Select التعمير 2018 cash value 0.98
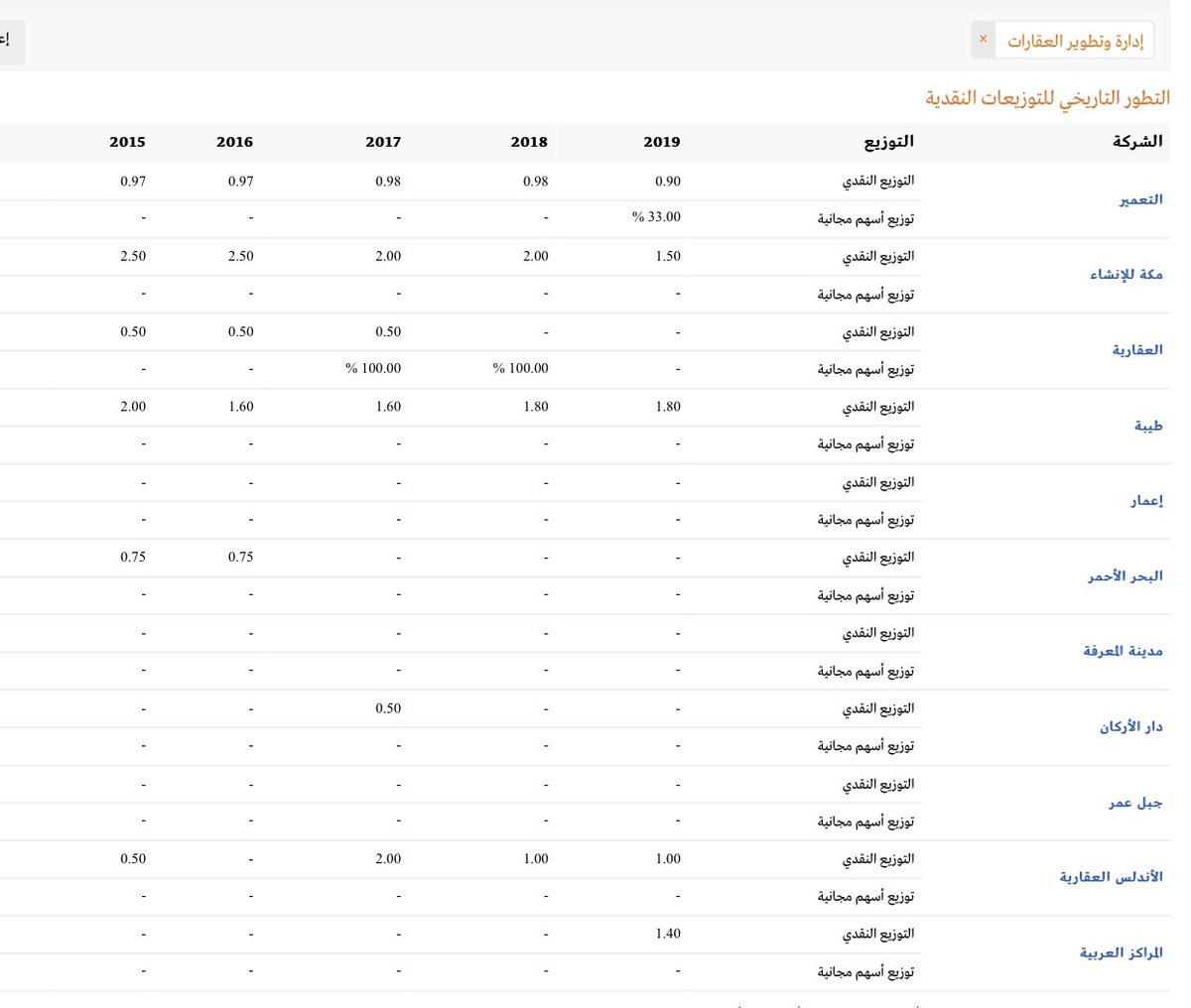The image size is (1191, 1008). pyautogui.click(x=535, y=182)
